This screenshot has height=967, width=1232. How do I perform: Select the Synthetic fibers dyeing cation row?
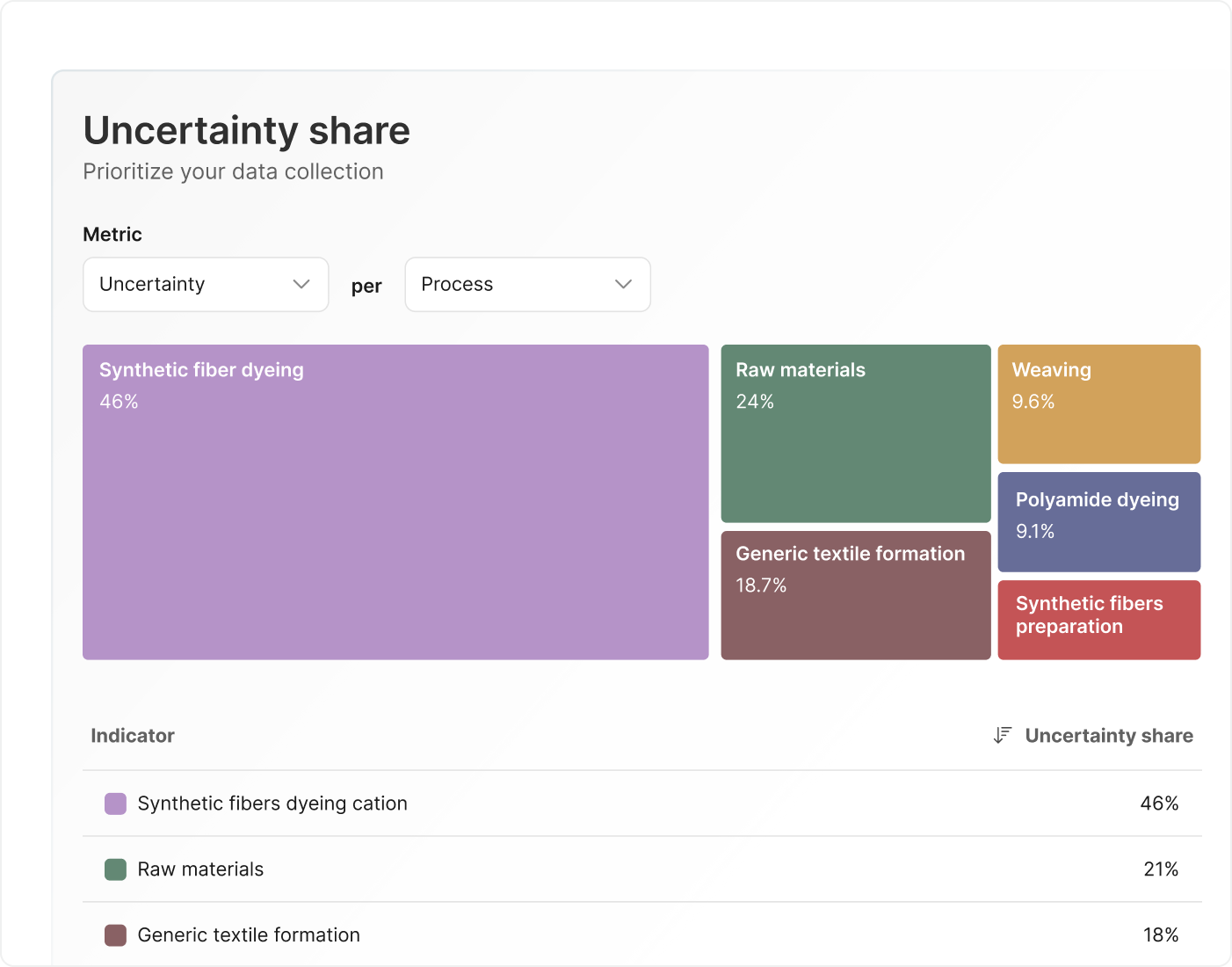pos(272,803)
